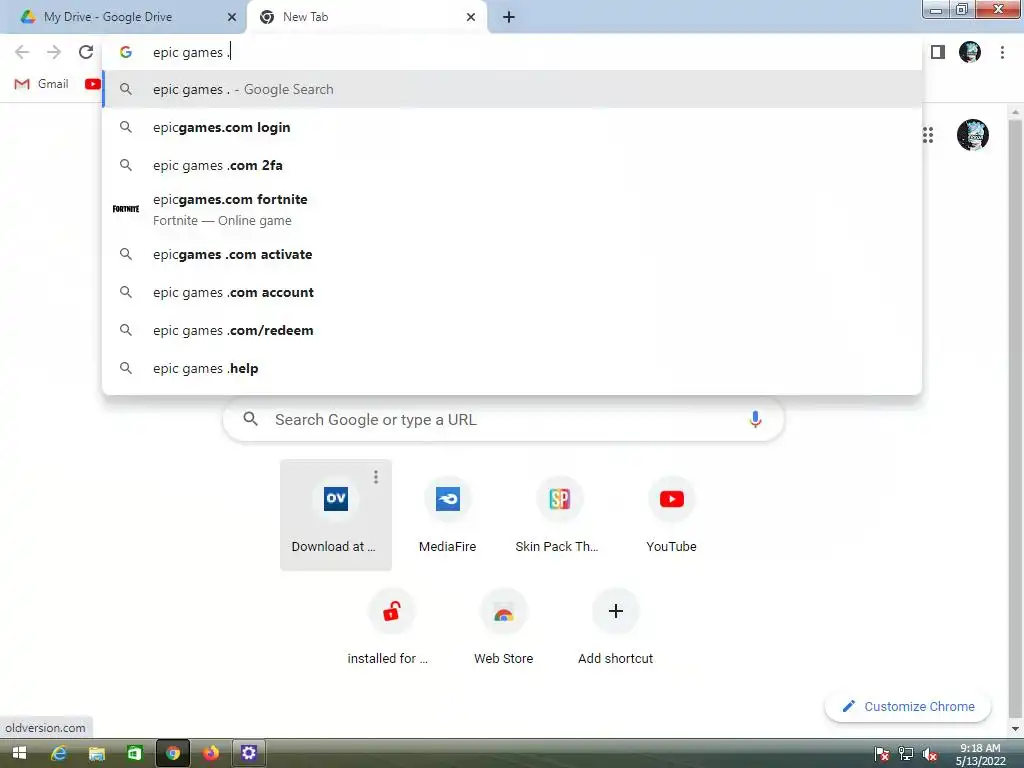
Task: Click Customize Chrome button
Action: point(908,707)
